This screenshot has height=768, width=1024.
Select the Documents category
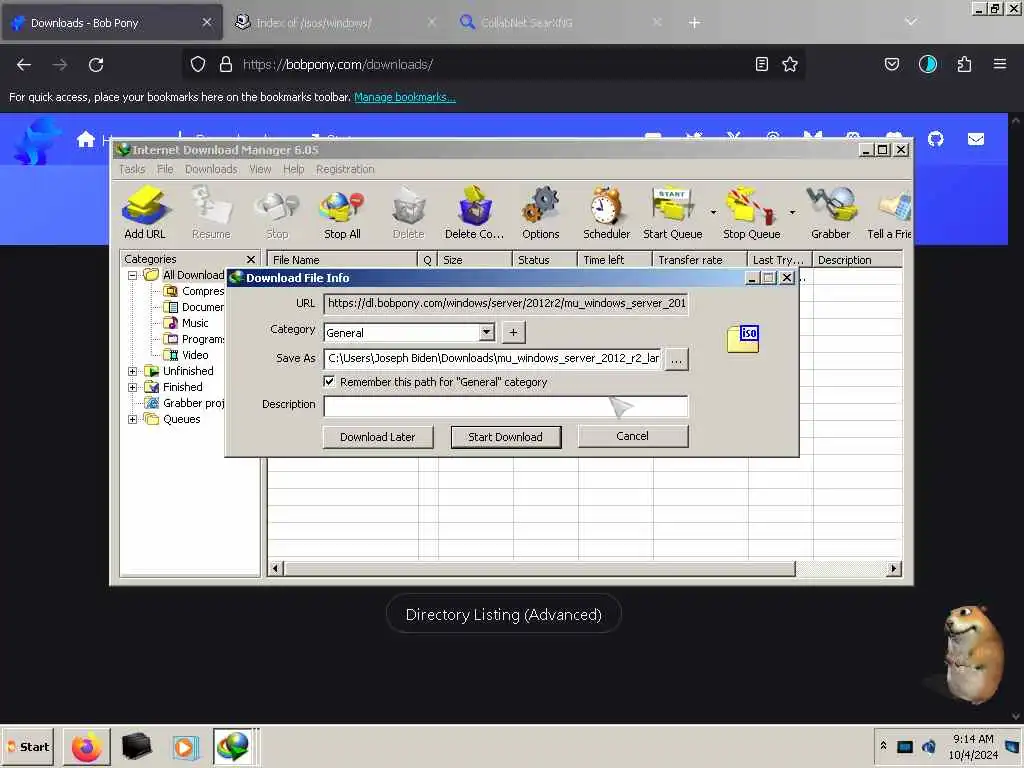click(x=194, y=307)
